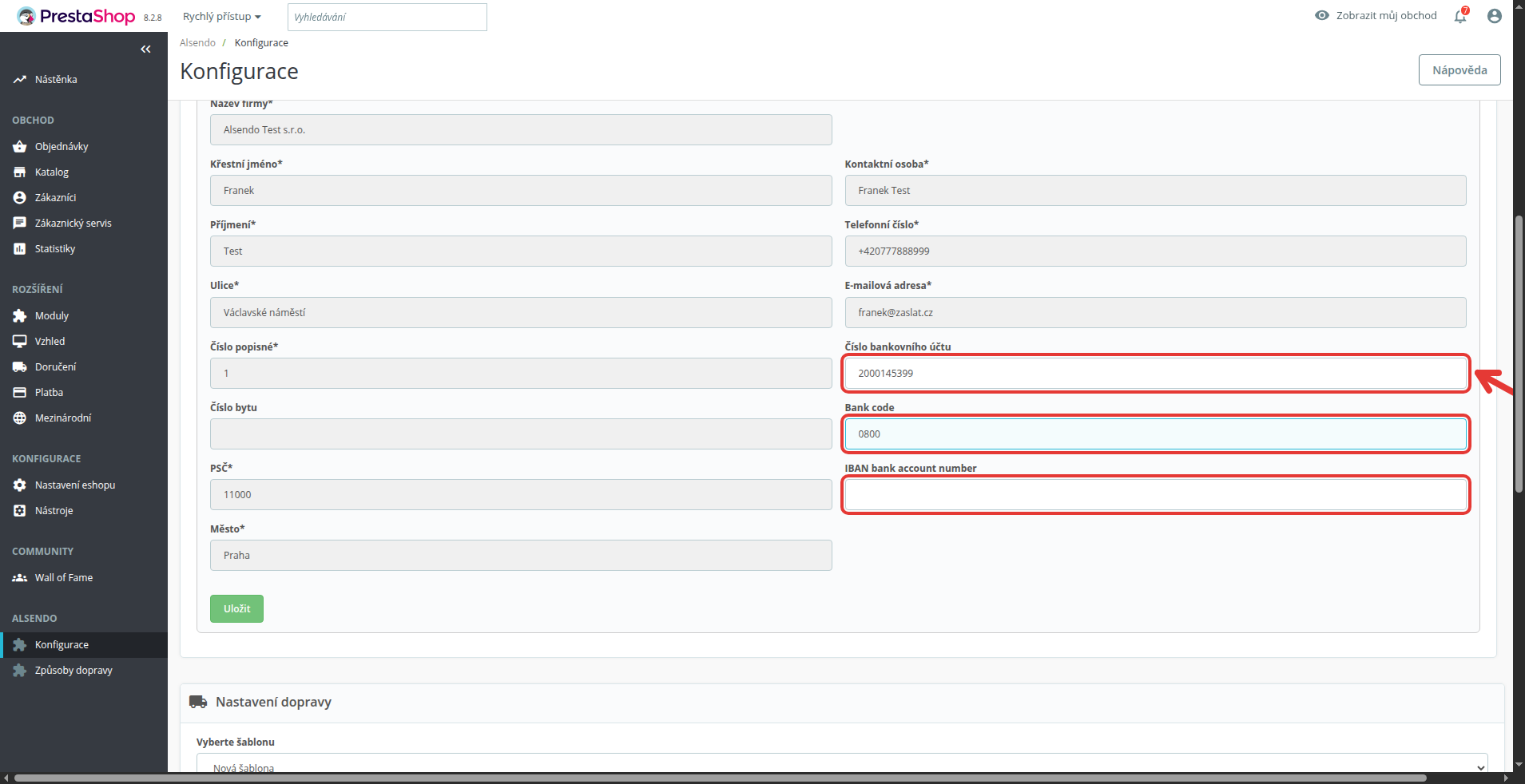Viewport: 1525px width, 784px height.
Task: Click the PrestaShop logo
Action: [77, 16]
